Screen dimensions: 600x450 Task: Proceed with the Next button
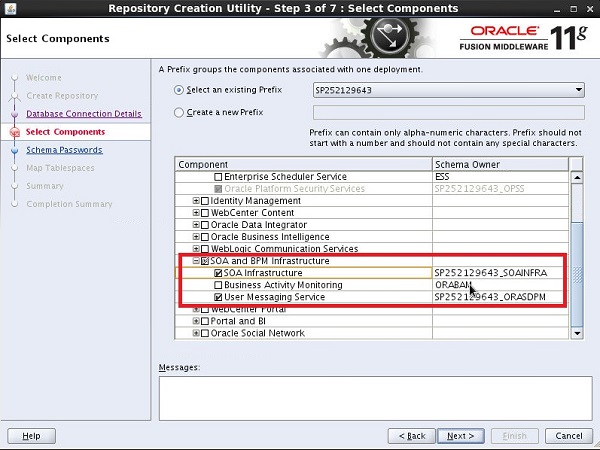[x=461, y=436]
